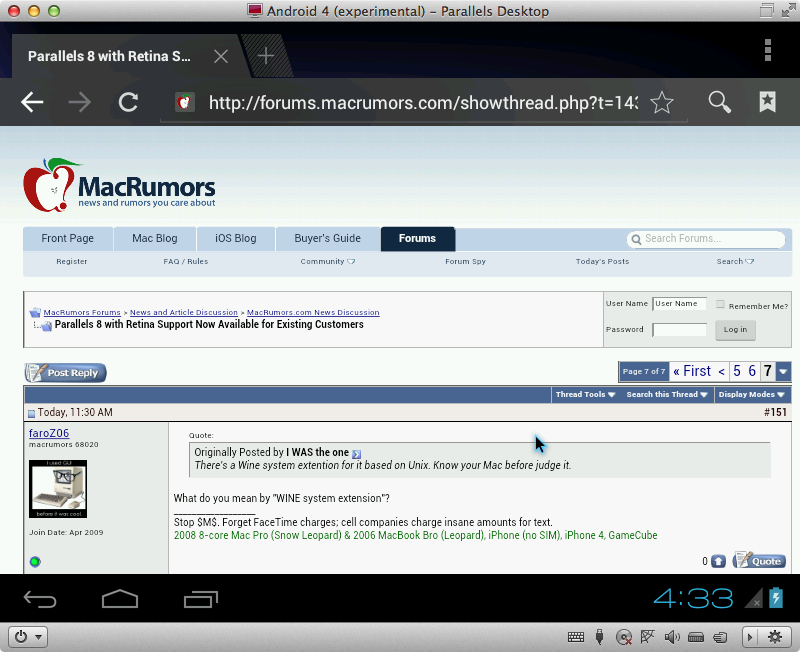Click the Search Forums input field
Viewport: 800px width, 652px height.
706,239
